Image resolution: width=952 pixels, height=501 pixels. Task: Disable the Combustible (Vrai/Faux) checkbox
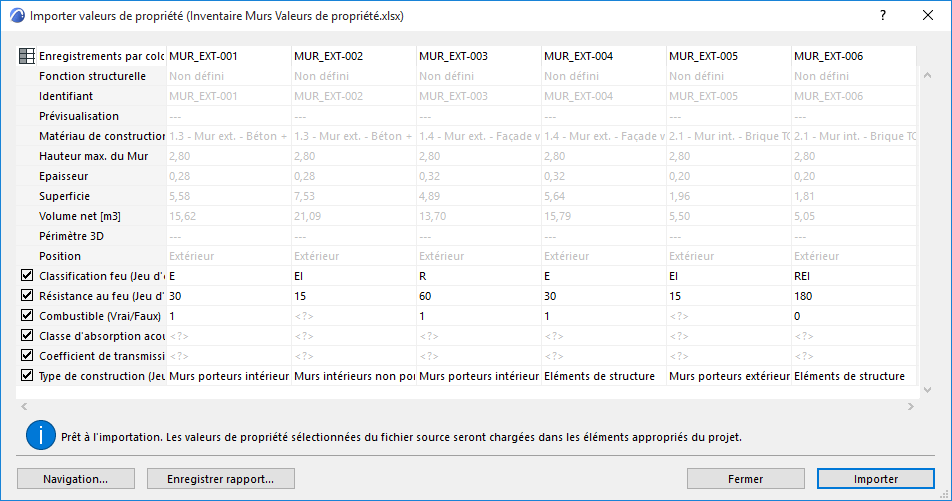point(27,316)
